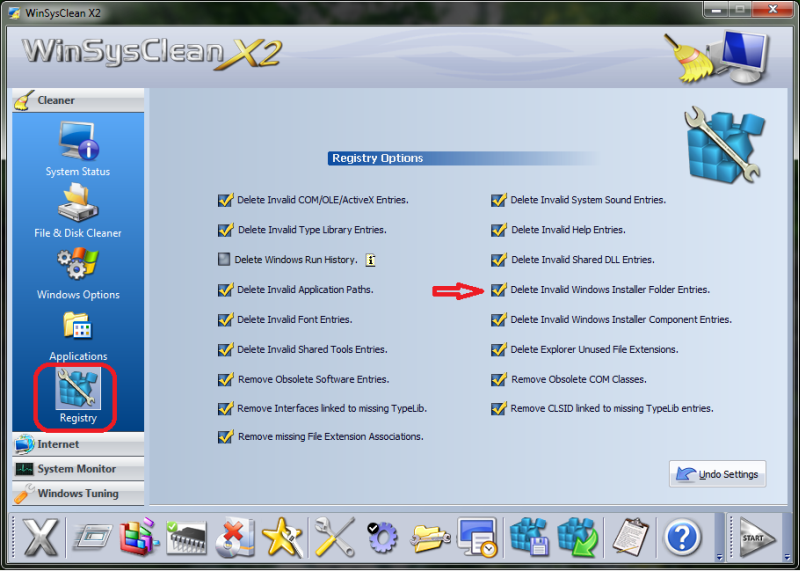Close the WinSysClean X2 window
Viewport: 800px width, 571px height.
point(772,9)
